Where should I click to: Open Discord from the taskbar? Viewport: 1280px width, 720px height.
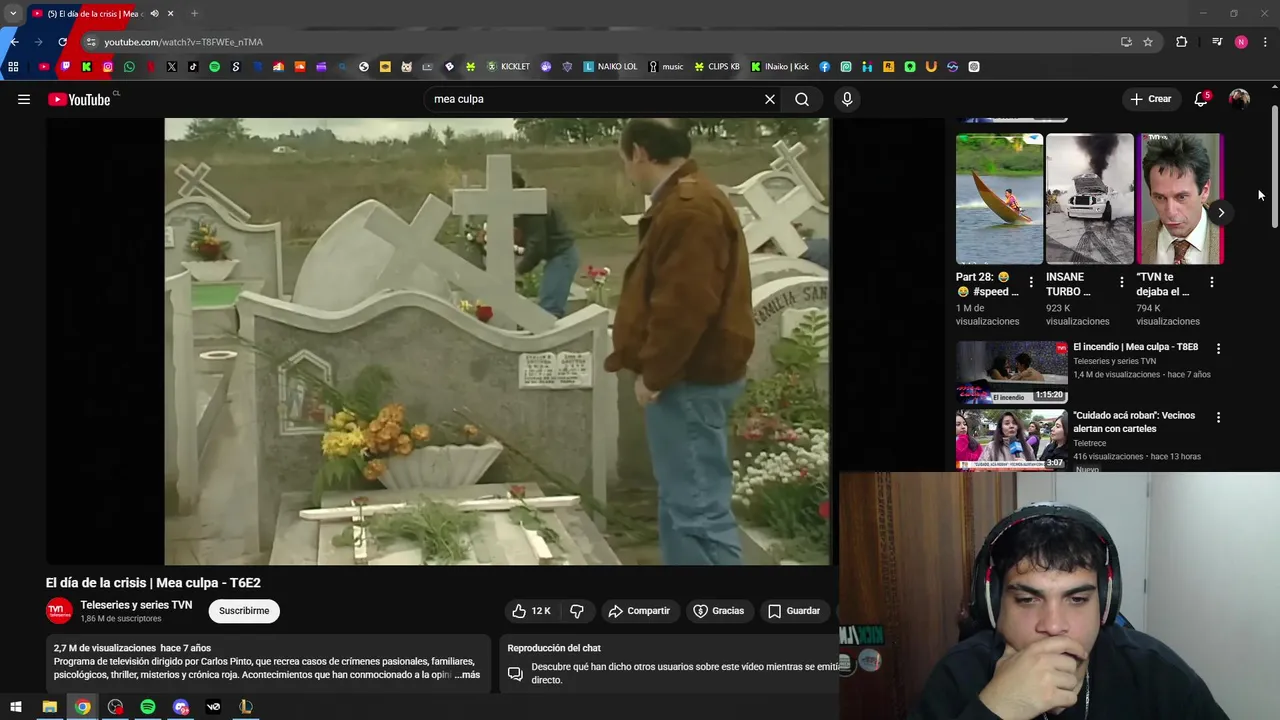[181, 707]
